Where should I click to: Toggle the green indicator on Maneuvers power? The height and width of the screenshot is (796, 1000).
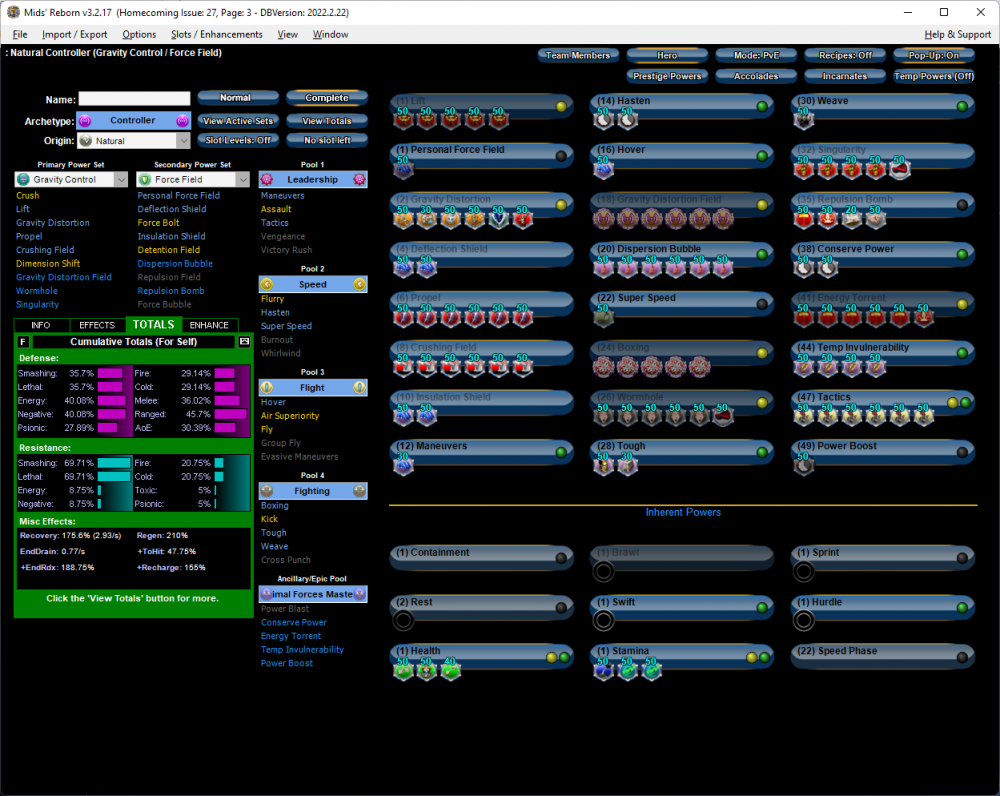click(x=562, y=452)
